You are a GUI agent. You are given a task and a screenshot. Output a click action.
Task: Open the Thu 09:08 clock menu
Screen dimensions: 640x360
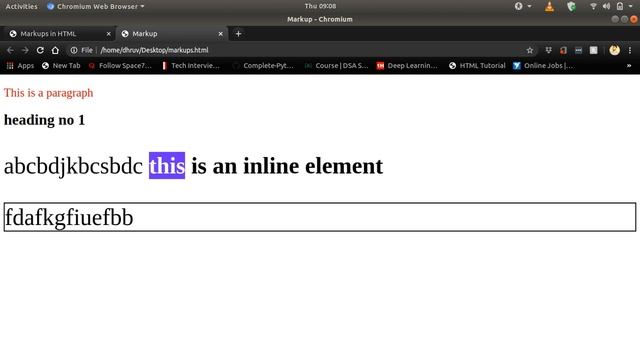tap(320, 6)
